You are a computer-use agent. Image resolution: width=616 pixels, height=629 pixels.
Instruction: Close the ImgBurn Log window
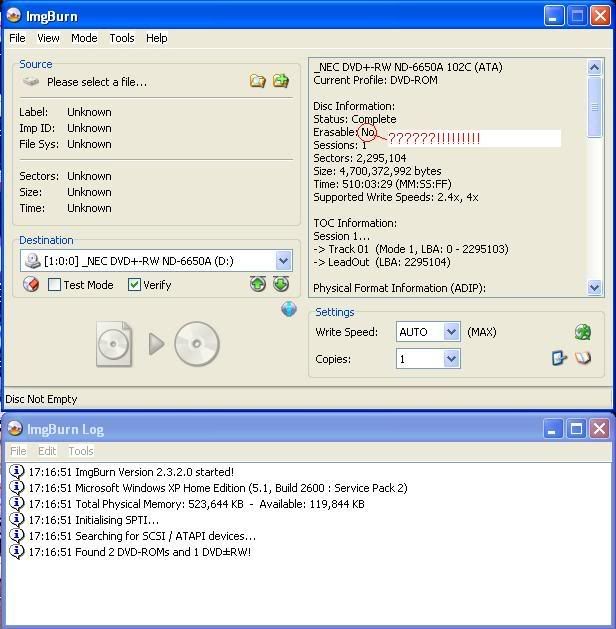[x=600, y=429]
